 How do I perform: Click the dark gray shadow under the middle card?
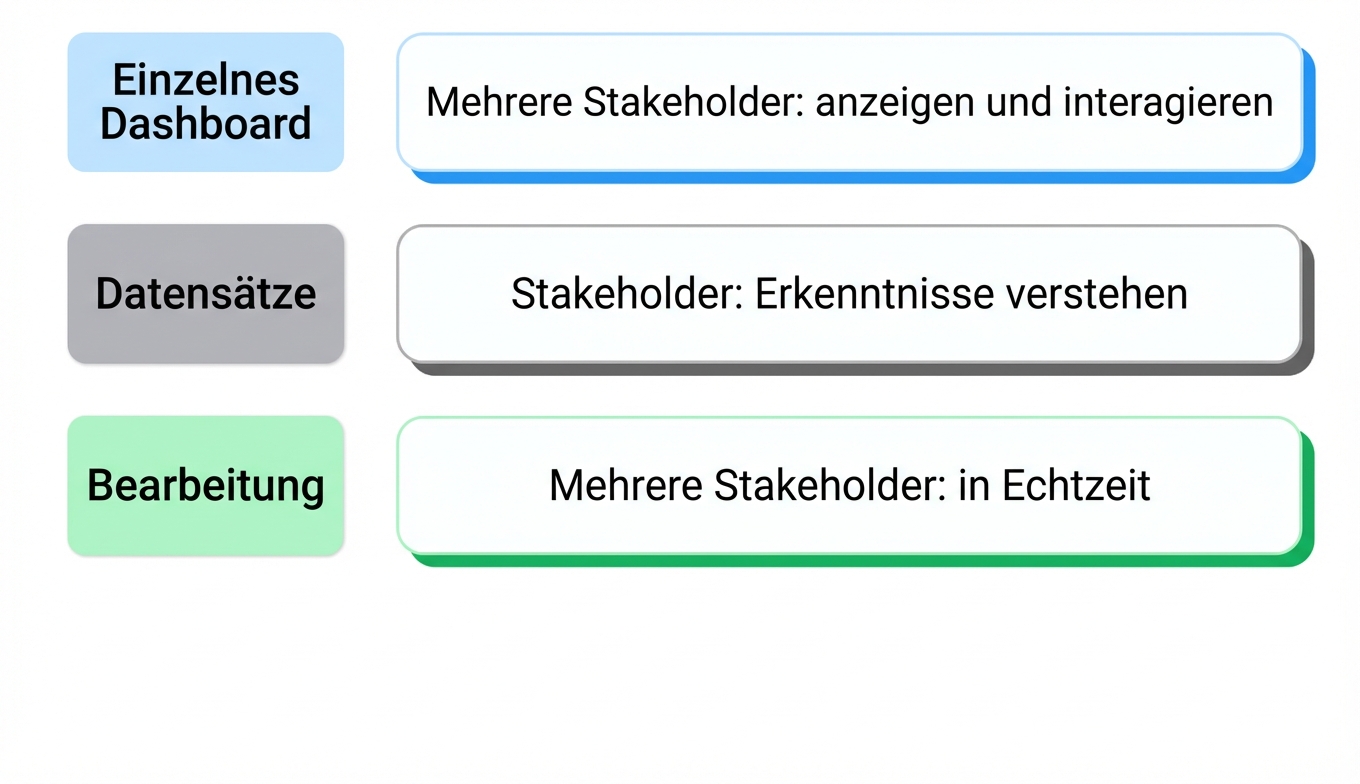pyautogui.click(x=860, y=369)
